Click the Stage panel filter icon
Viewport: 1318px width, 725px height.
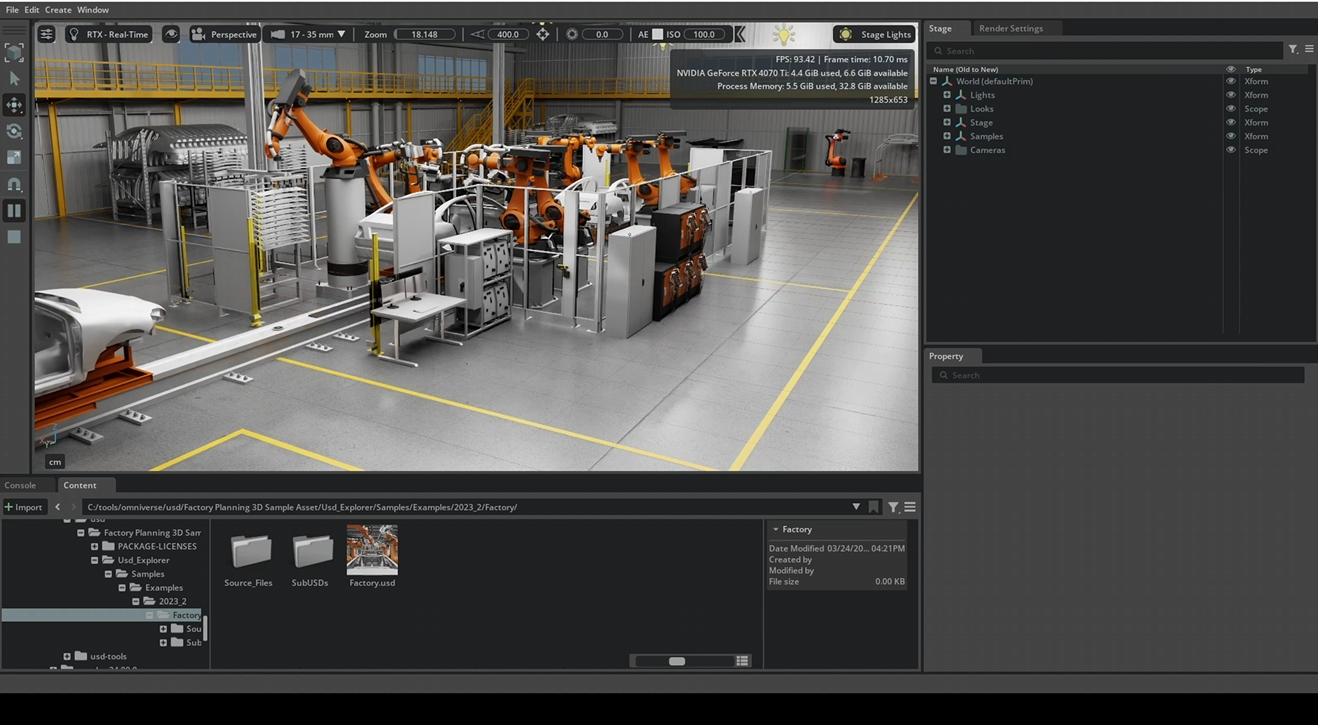[x=1292, y=49]
